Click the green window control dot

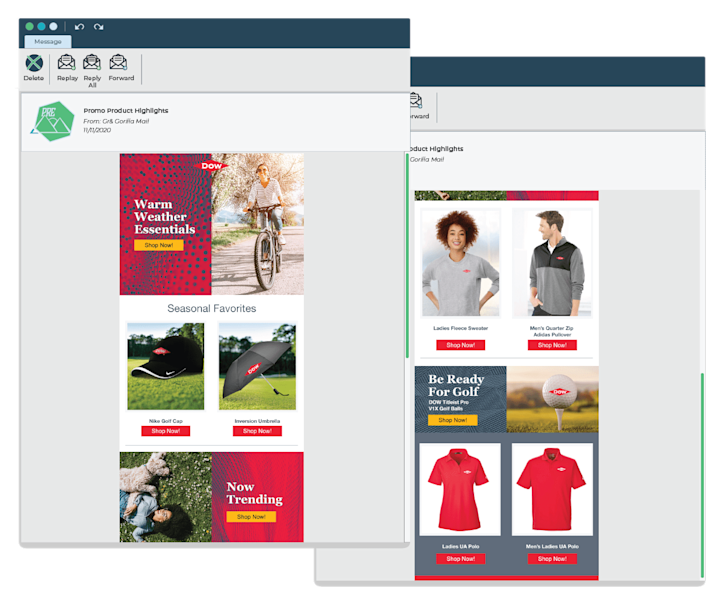click(x=29, y=27)
